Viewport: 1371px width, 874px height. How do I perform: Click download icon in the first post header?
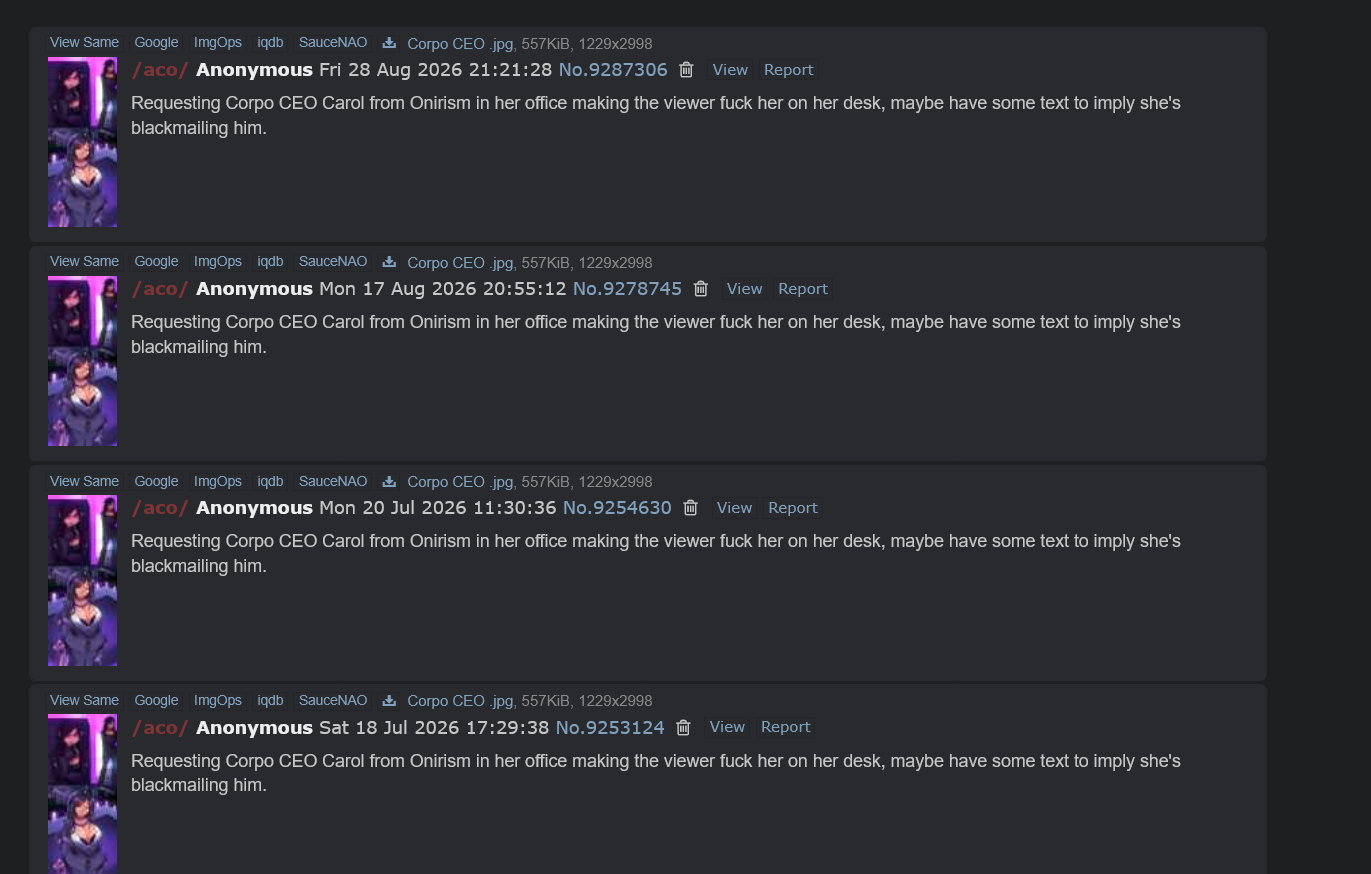pyautogui.click(x=389, y=43)
